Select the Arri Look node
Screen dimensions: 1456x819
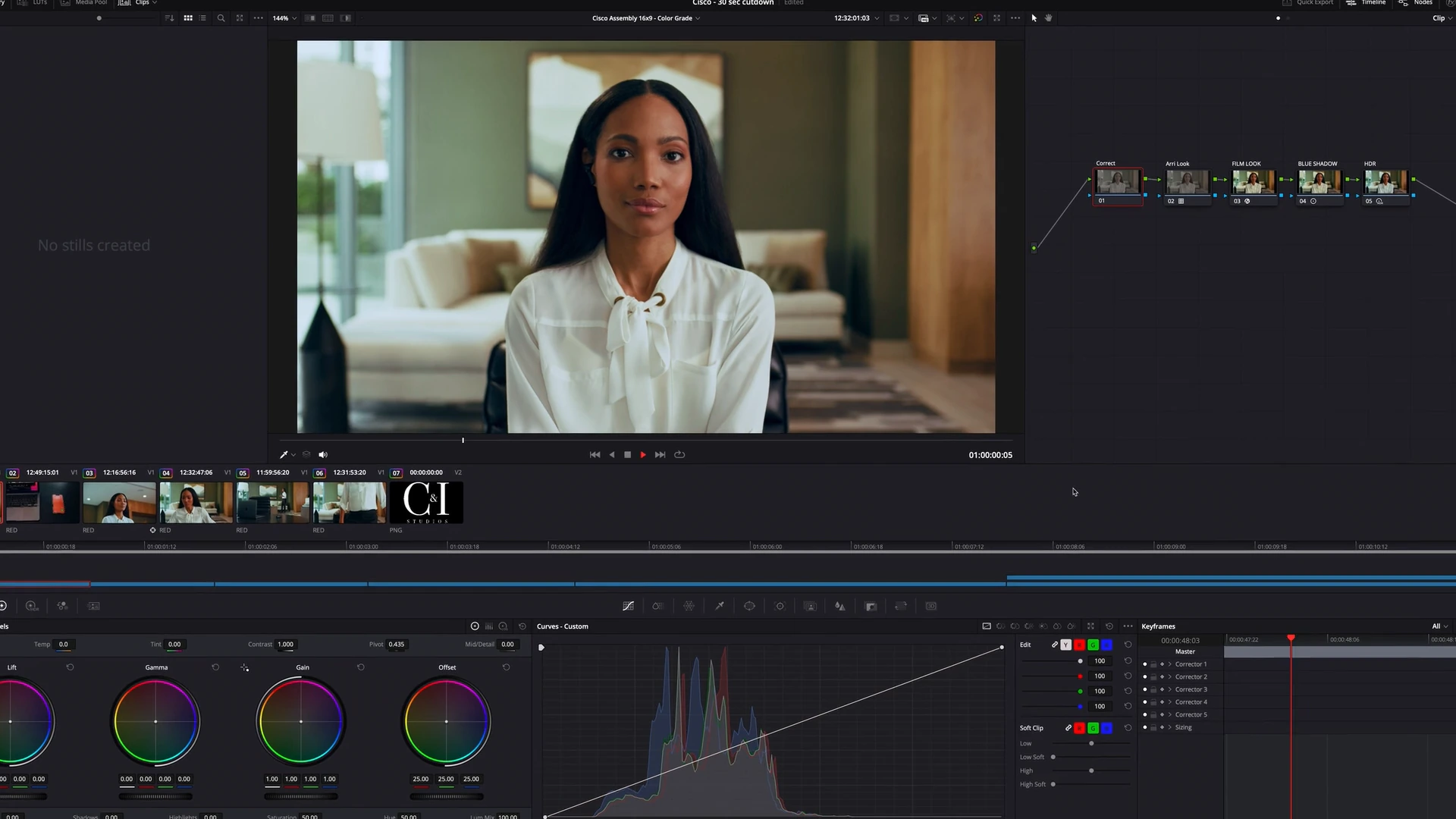tap(1188, 187)
